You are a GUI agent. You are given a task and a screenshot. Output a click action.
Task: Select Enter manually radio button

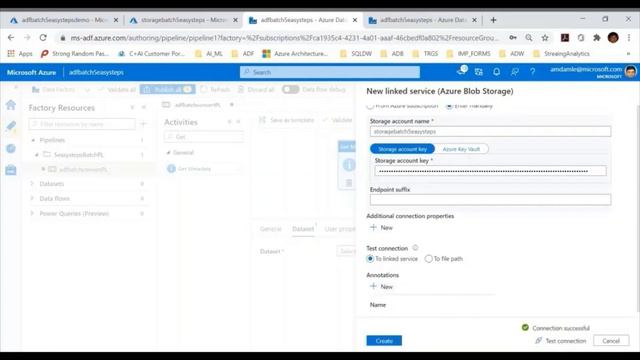[x=449, y=106]
